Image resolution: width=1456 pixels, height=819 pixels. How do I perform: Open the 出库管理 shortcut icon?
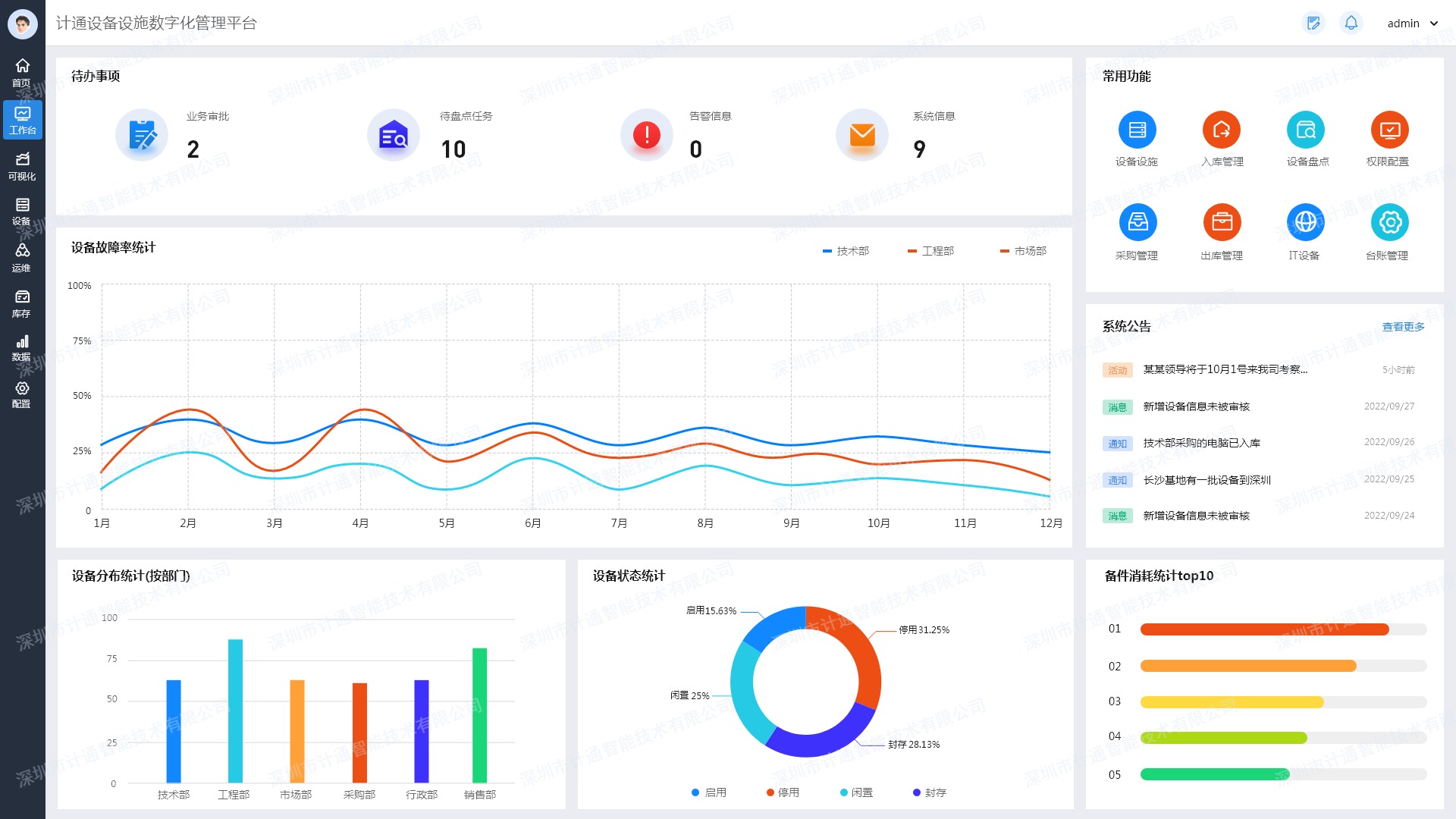tap(1222, 223)
